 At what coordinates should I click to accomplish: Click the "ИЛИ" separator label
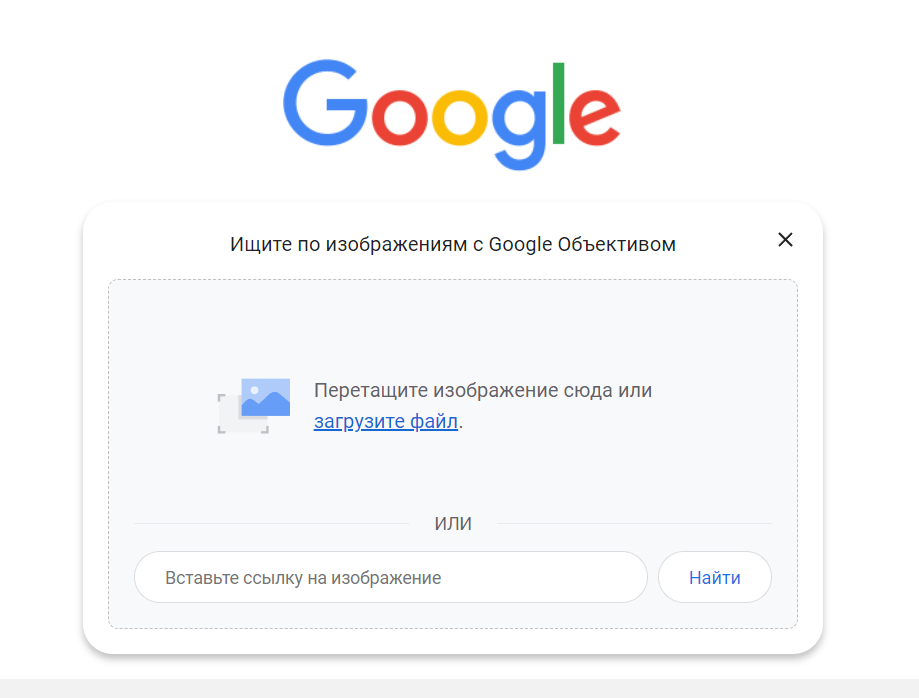(453, 524)
